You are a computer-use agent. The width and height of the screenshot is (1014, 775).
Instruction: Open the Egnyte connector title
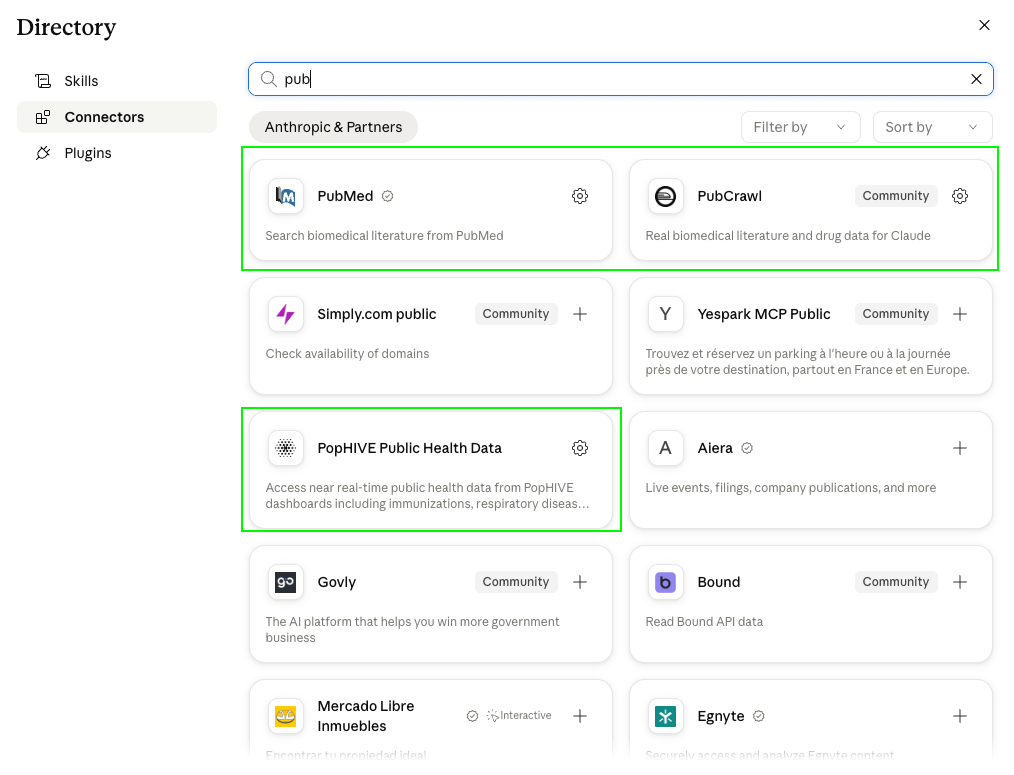[x=721, y=716]
